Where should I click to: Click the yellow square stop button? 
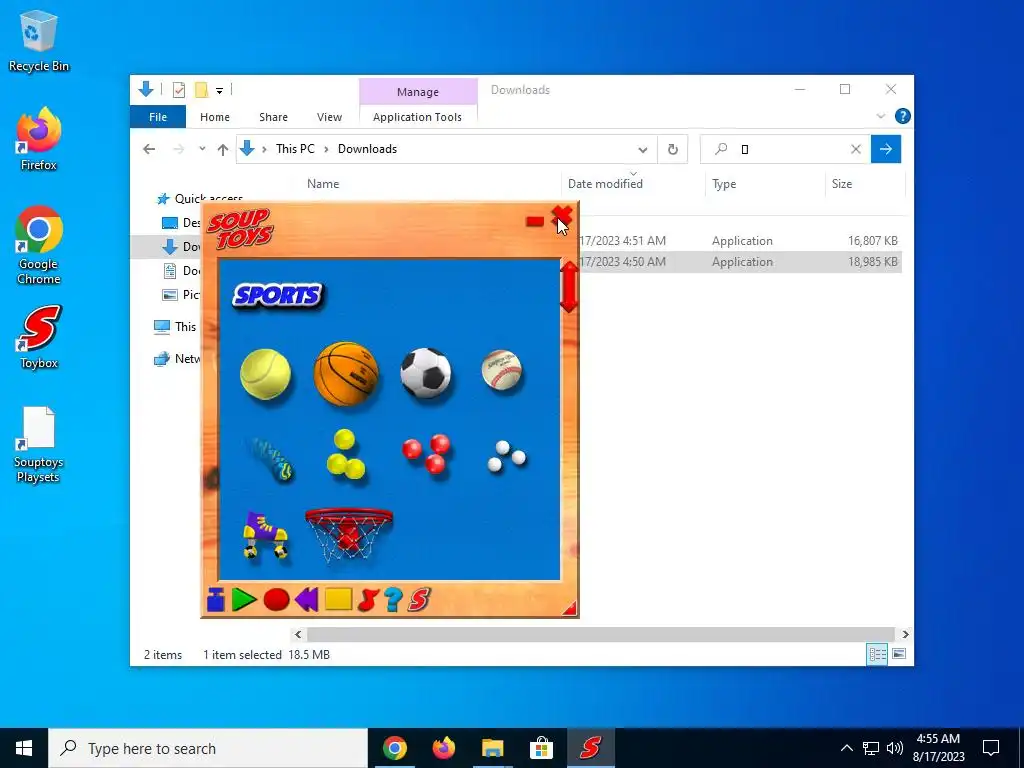(338, 600)
